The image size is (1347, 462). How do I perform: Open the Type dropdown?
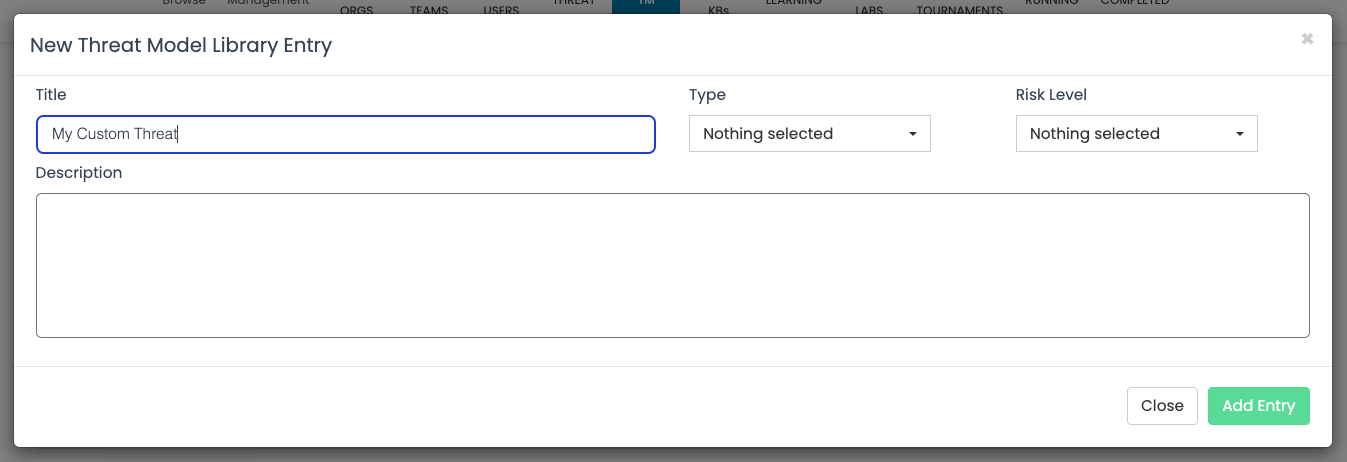tap(809, 134)
